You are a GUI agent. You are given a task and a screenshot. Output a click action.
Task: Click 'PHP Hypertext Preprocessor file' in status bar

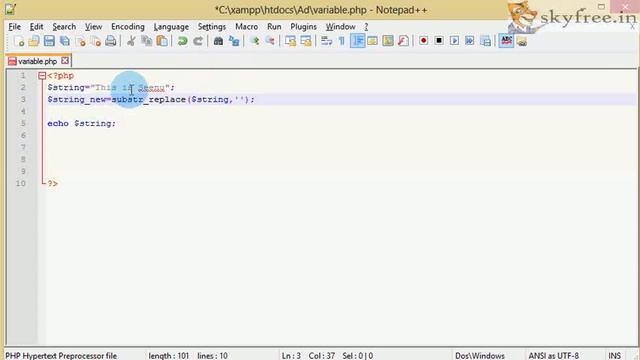pos(61,356)
